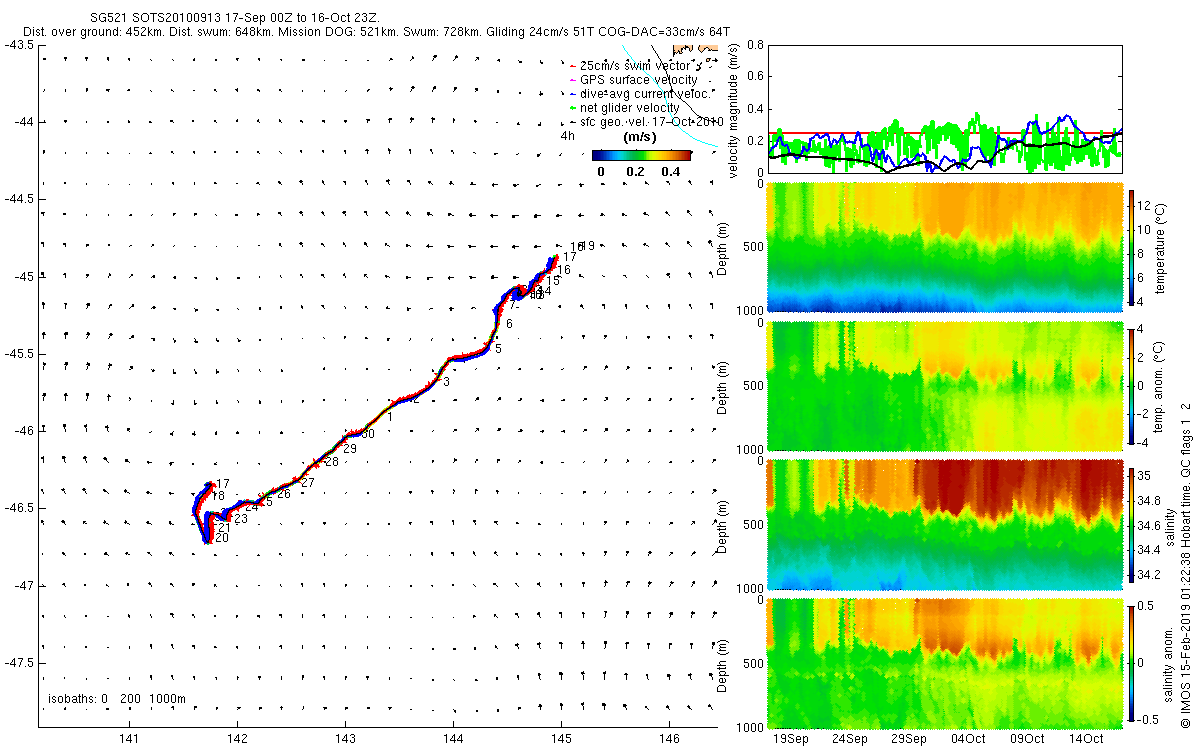Select the 'net glider velocity' legend entry

(623, 107)
